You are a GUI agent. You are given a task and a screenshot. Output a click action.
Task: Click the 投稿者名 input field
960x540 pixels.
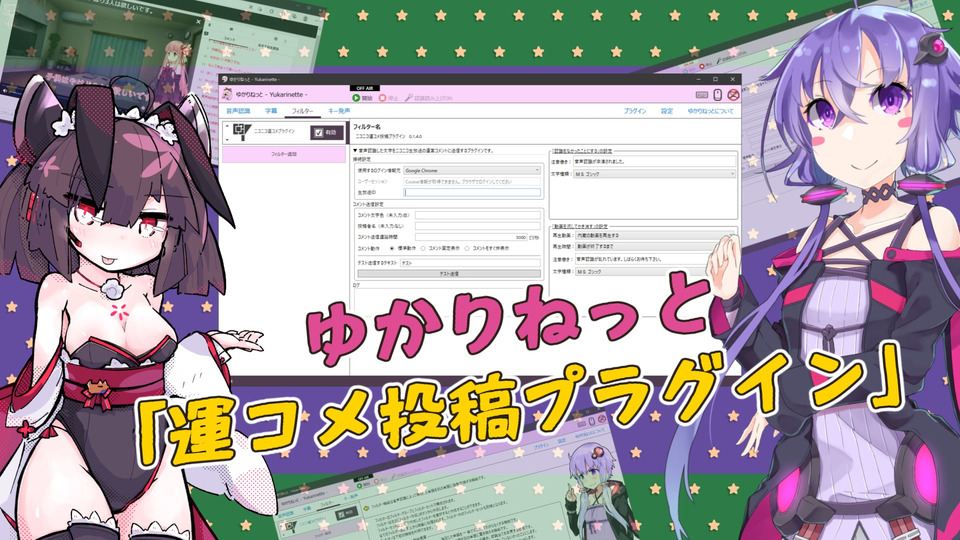click(478, 226)
